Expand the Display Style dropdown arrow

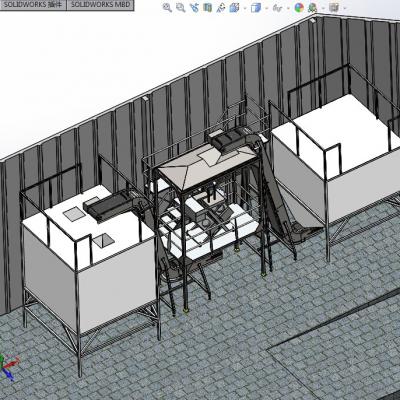pos(266,8)
